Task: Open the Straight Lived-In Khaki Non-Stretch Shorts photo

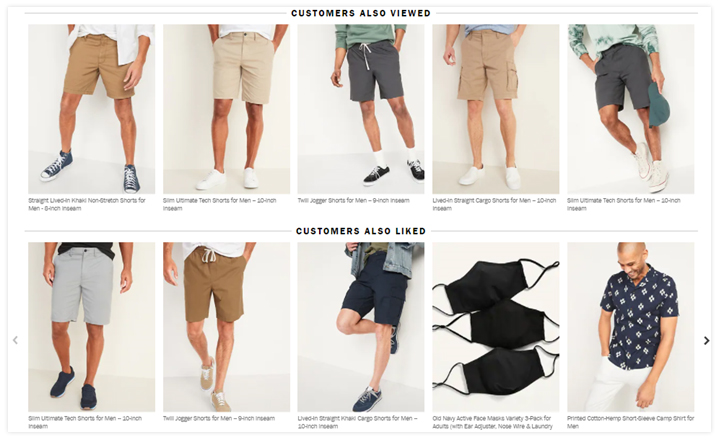Action: click(x=91, y=109)
